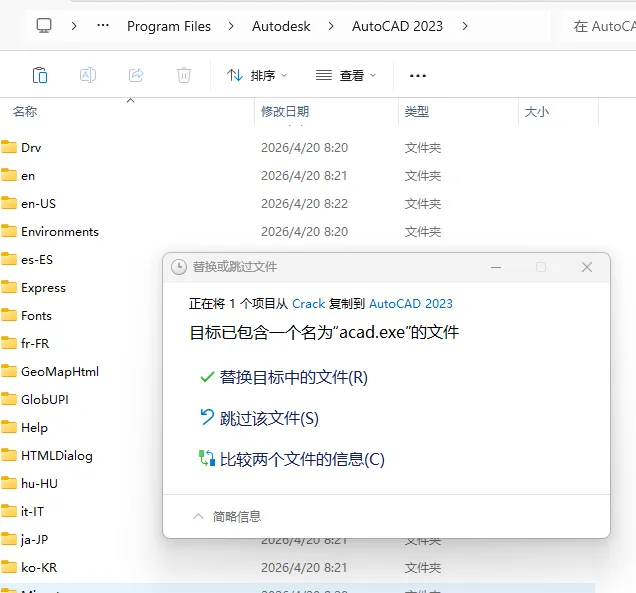
Task: Click 文件夹 type cell in Drv row
Action: click(423, 148)
